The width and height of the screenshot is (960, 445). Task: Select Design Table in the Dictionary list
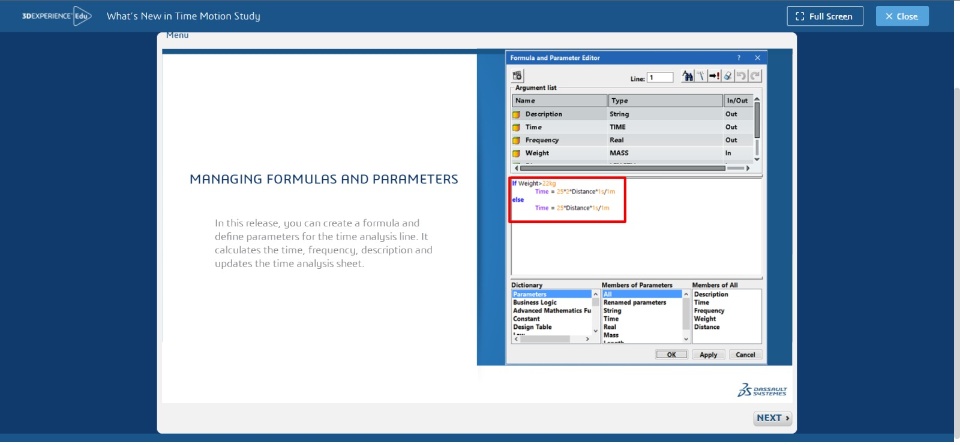532,327
